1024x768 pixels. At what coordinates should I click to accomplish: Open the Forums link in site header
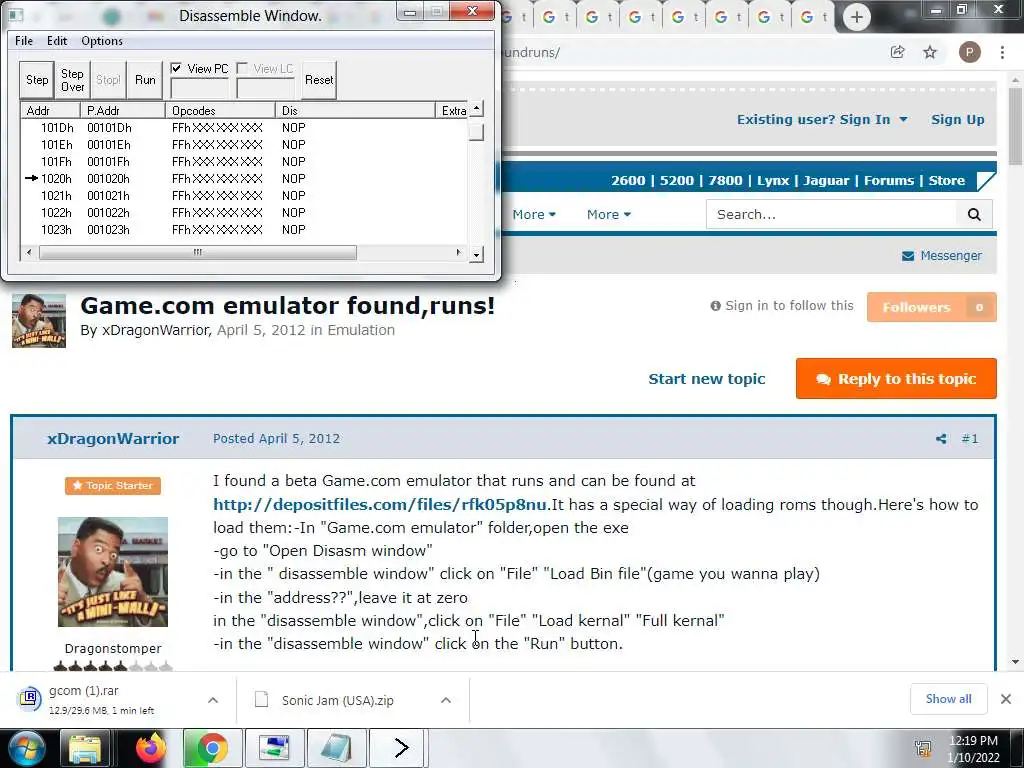click(889, 181)
